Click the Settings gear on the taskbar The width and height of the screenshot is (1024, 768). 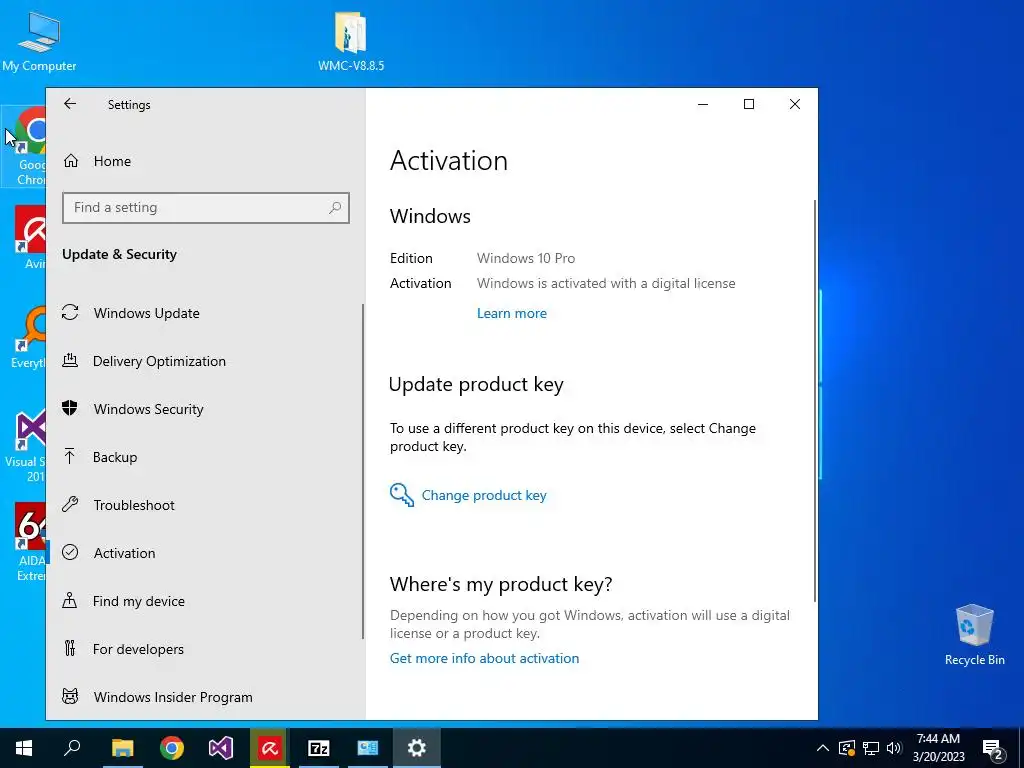pyautogui.click(x=417, y=748)
